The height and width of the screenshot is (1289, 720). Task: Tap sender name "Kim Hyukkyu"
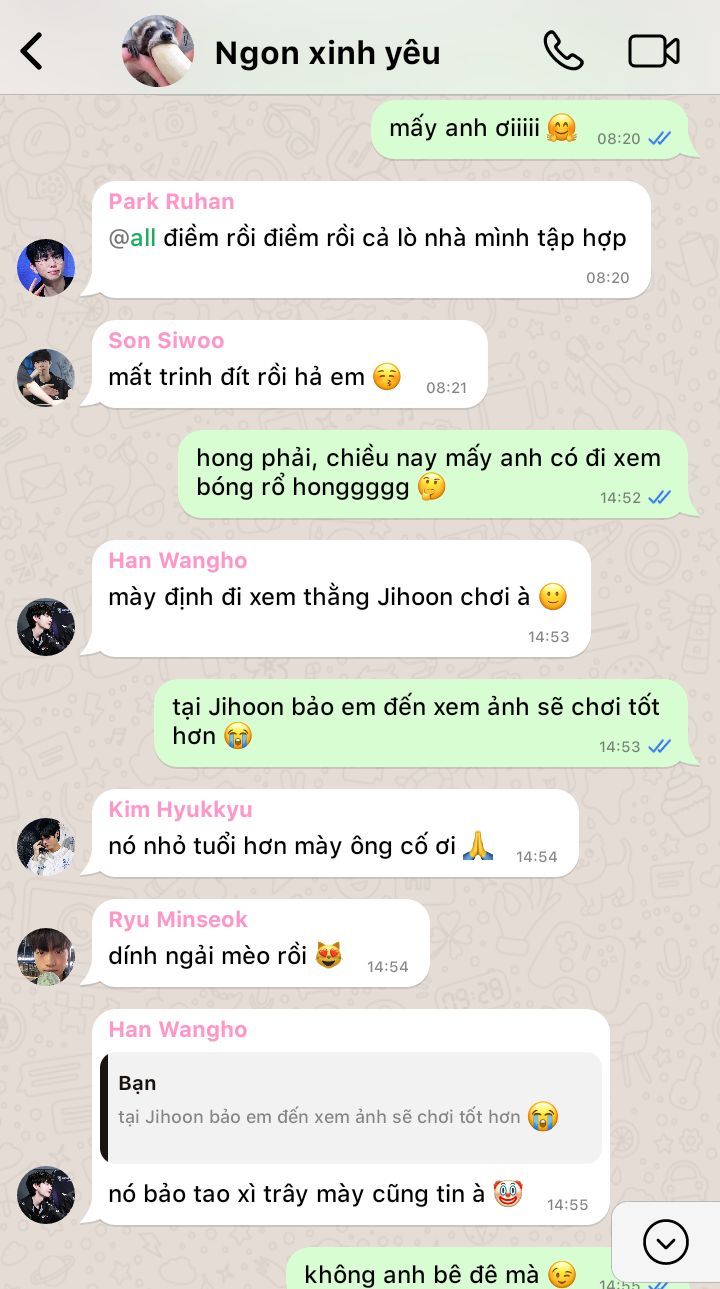tap(180, 809)
